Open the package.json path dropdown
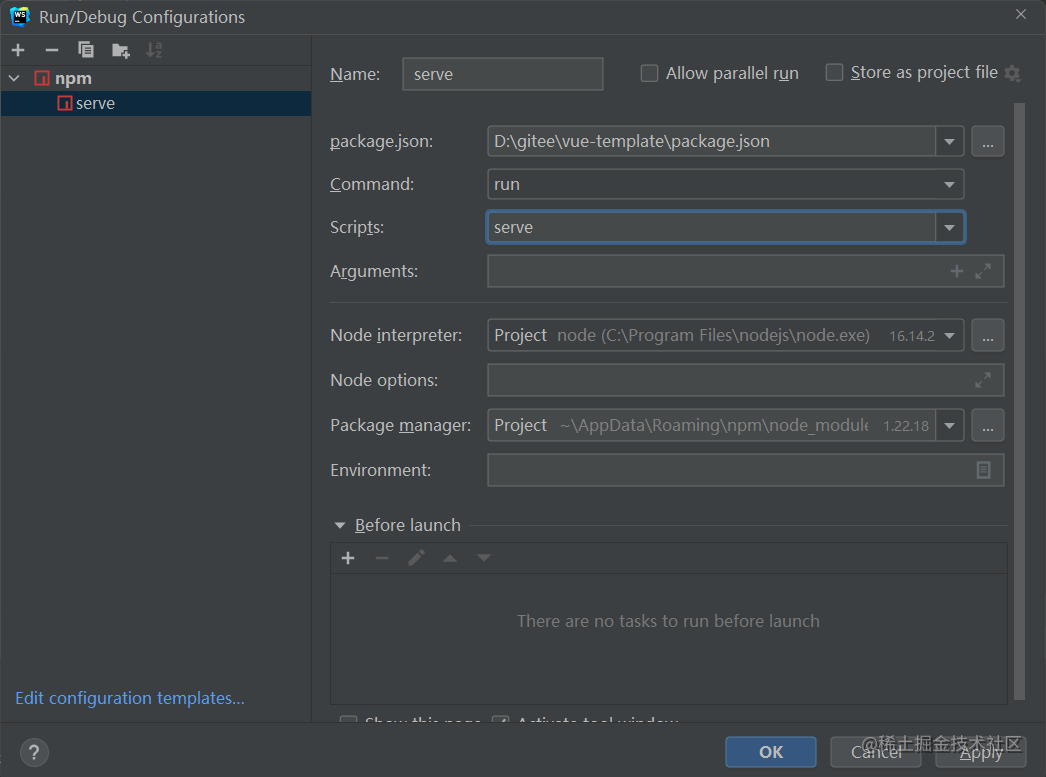The height and width of the screenshot is (777, 1046). [x=949, y=141]
